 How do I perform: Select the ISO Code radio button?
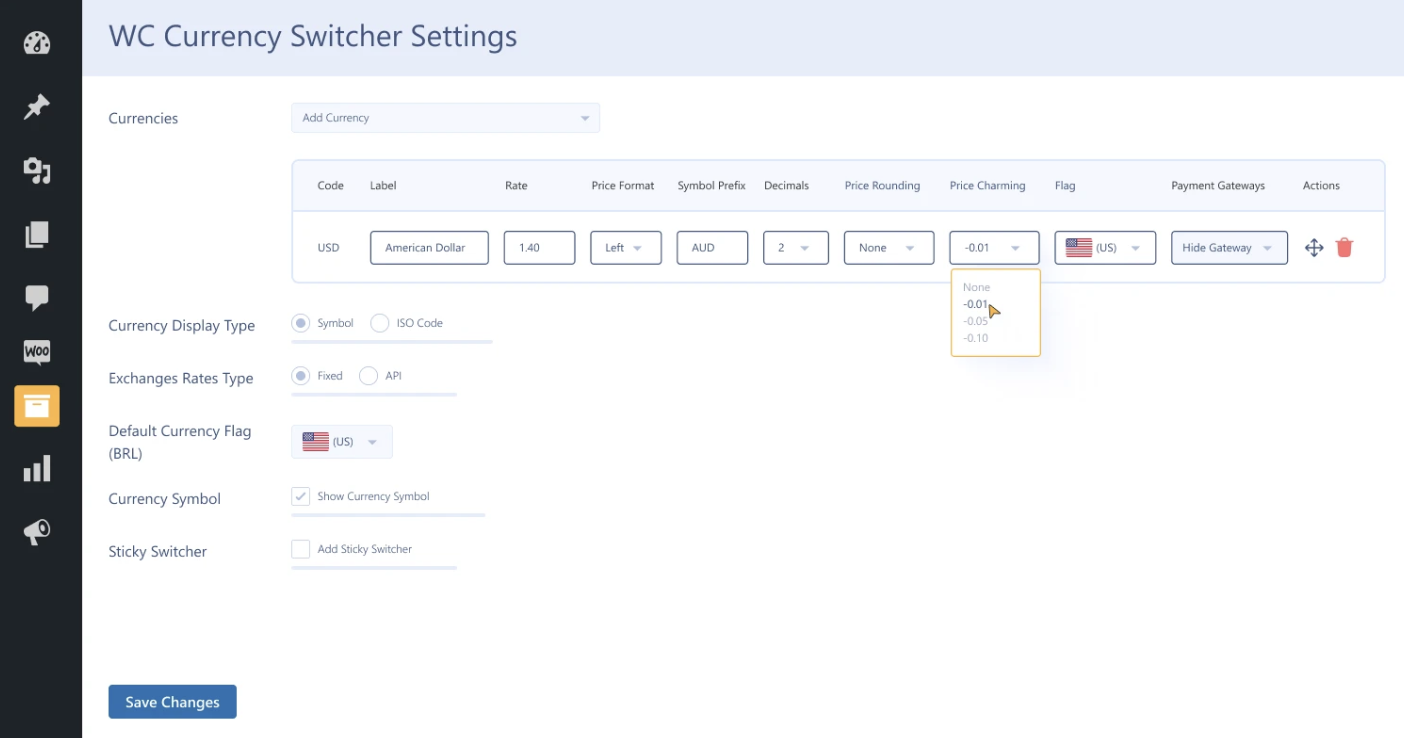tap(379, 323)
